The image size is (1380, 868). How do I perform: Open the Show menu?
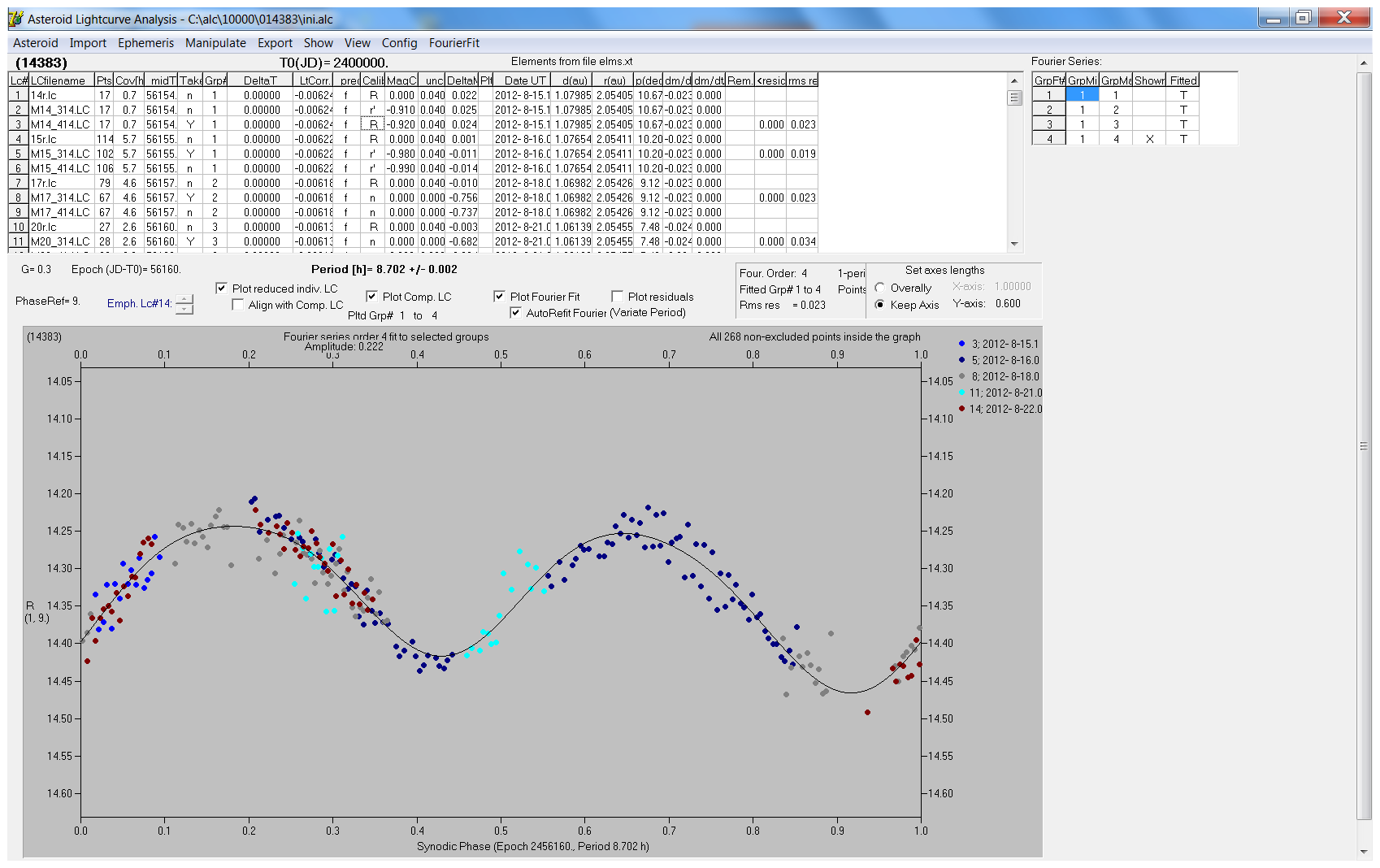tap(319, 43)
